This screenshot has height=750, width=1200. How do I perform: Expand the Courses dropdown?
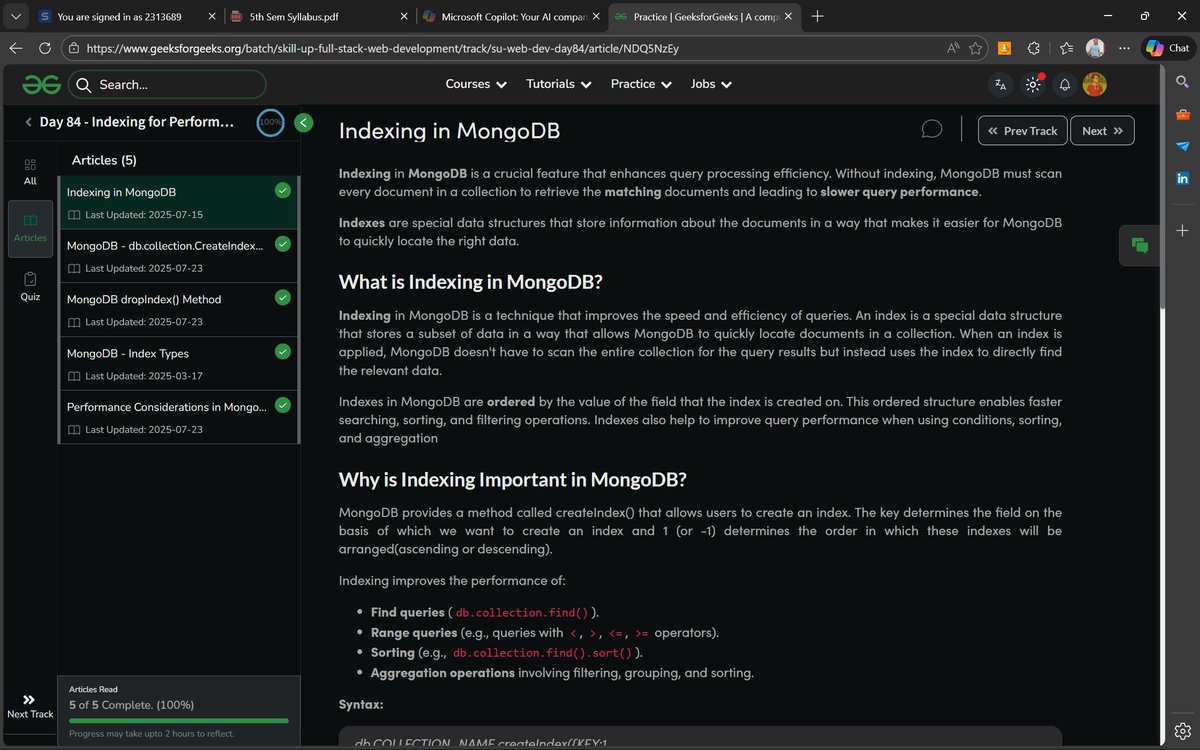[x=476, y=84]
